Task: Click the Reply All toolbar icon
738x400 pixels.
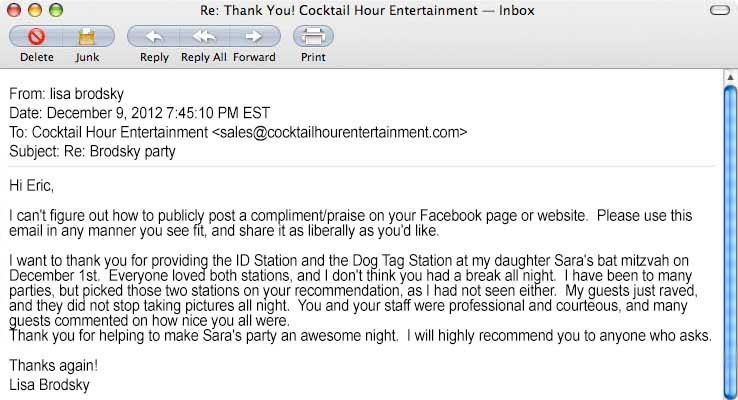Action: pyautogui.click(x=204, y=37)
